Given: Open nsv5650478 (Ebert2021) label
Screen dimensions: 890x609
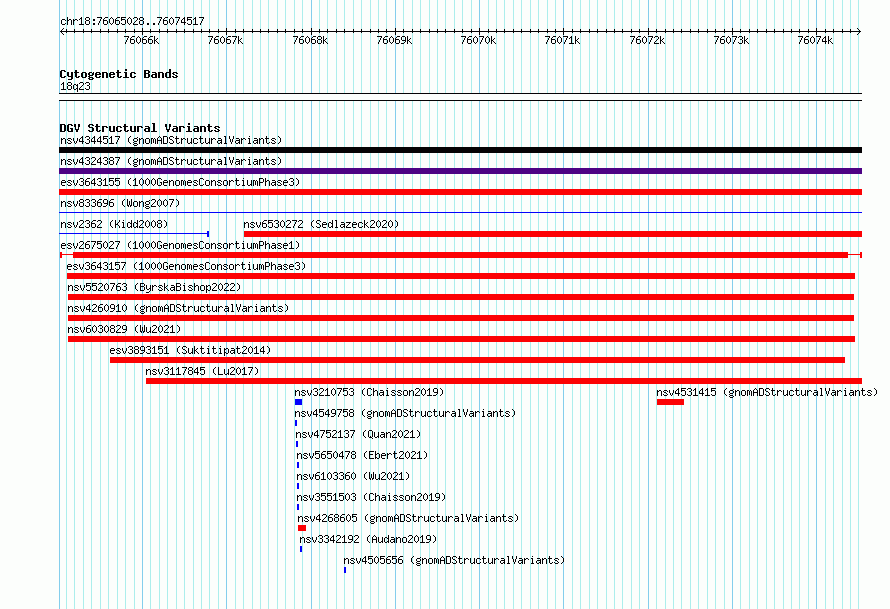Looking at the screenshot, I should (x=362, y=455).
